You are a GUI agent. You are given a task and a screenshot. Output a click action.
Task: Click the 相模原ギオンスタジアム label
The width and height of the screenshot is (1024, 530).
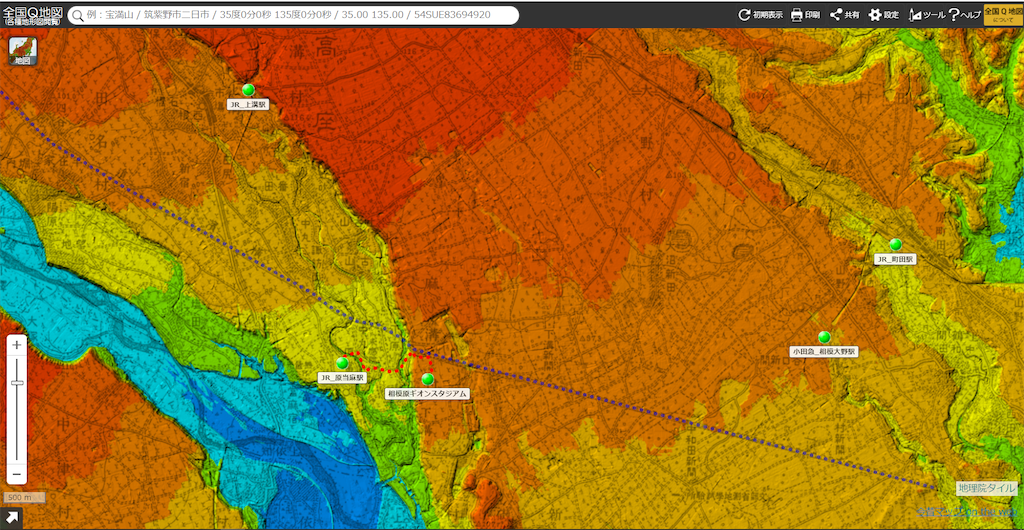pos(428,394)
